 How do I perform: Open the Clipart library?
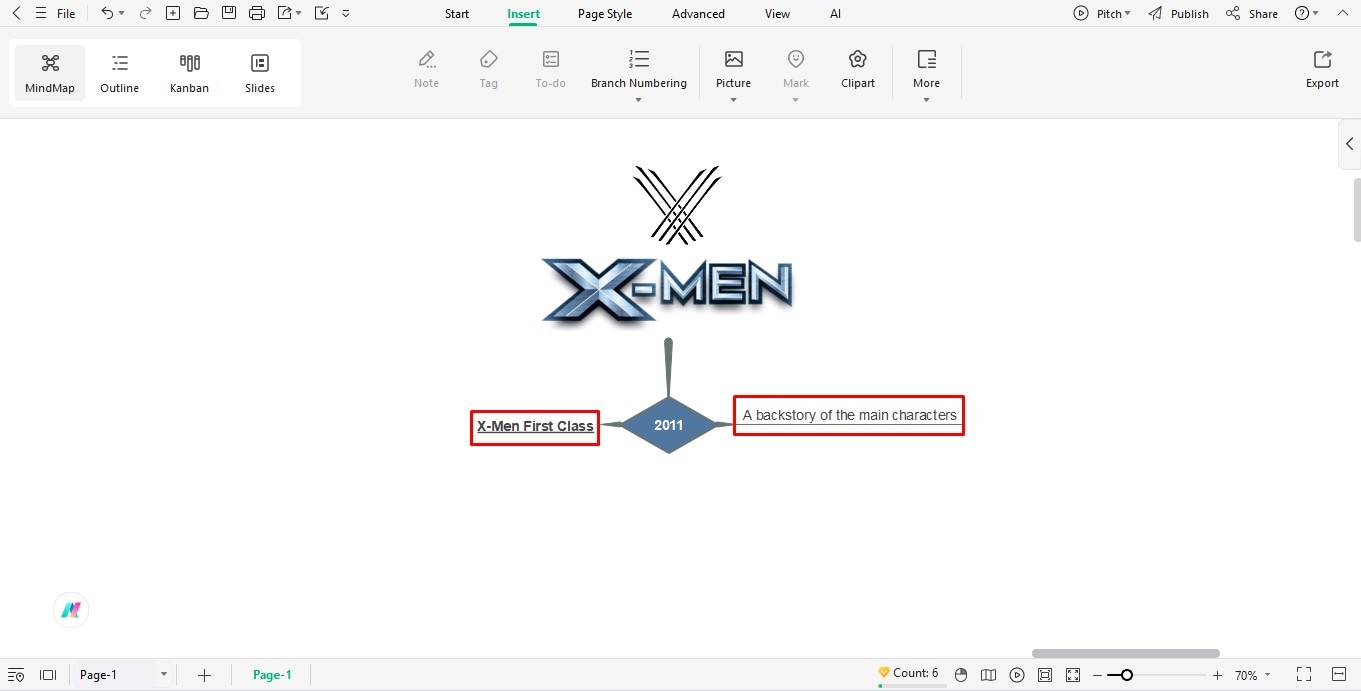858,69
